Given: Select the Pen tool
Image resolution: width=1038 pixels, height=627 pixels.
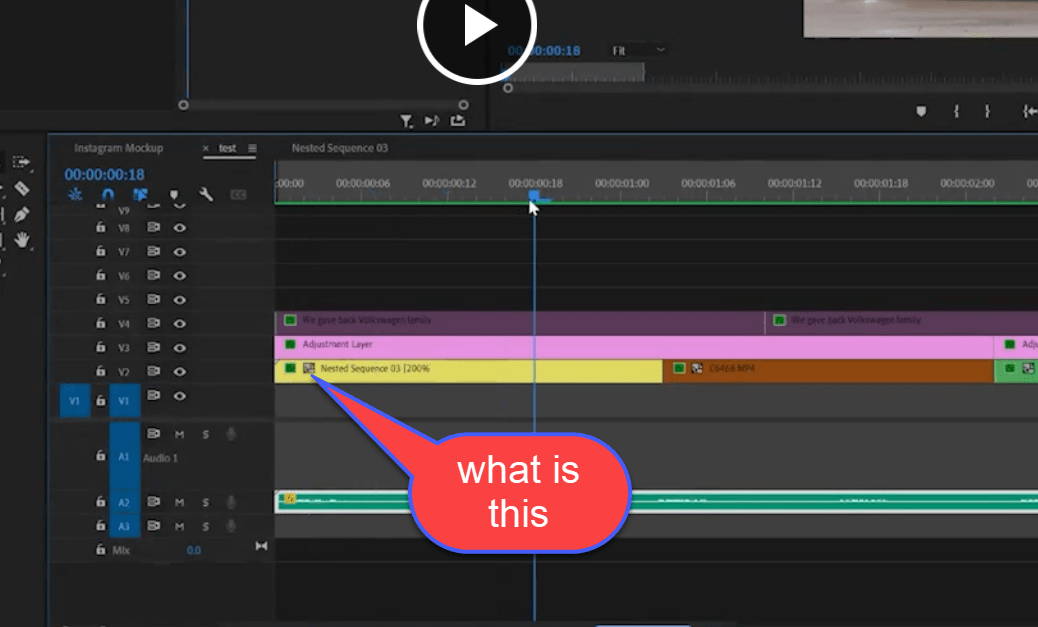Looking at the screenshot, I should coord(21,215).
